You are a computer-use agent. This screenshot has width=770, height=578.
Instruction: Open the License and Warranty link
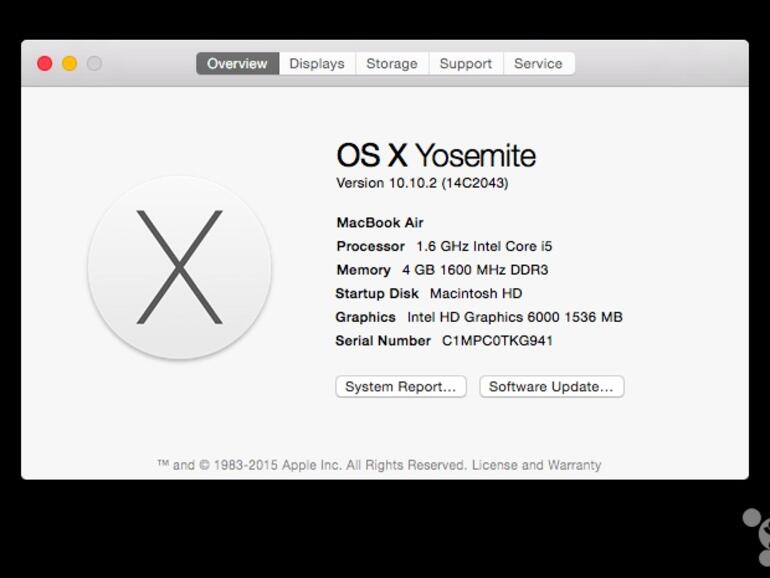coord(536,465)
